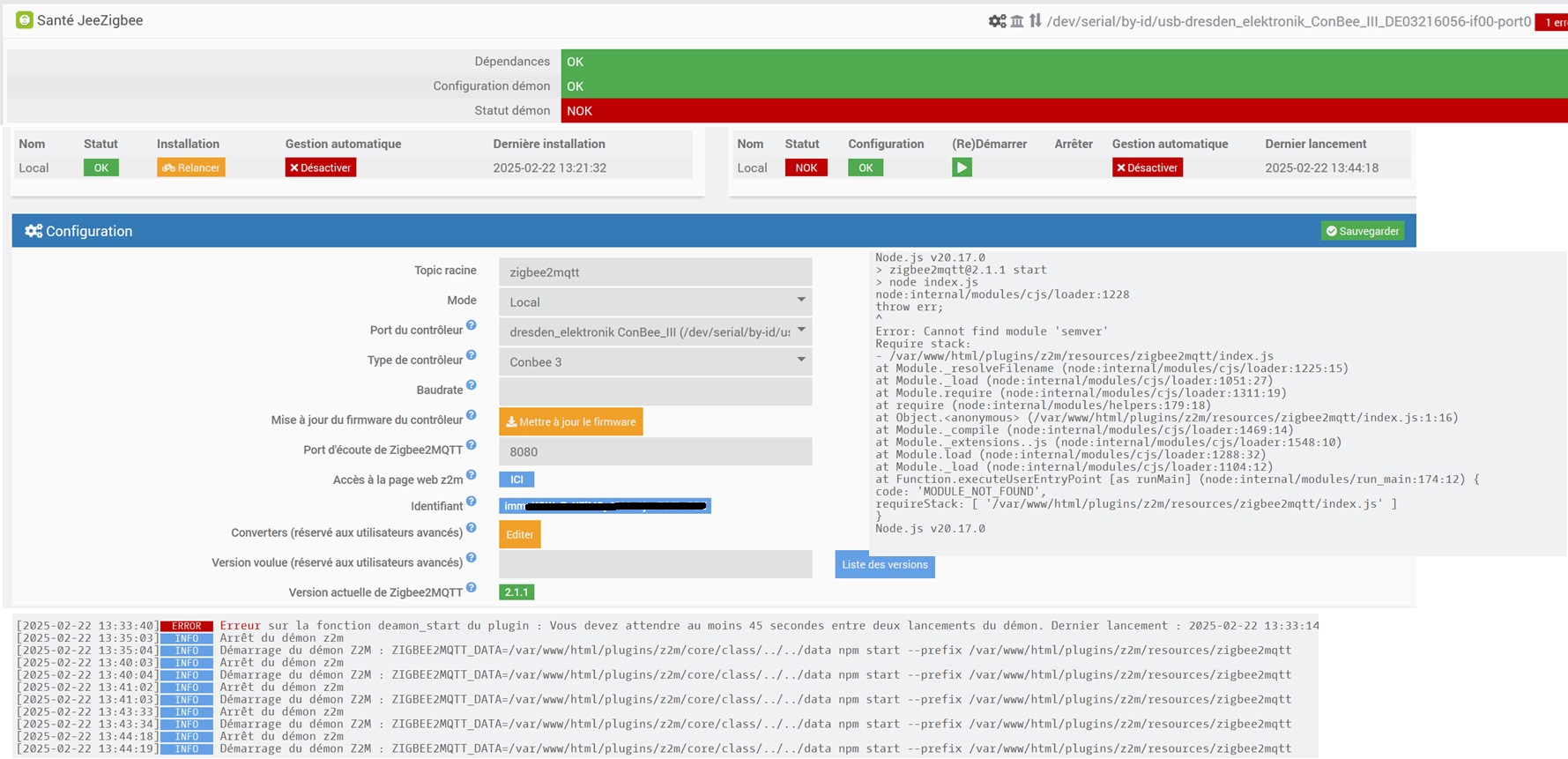Viewport: 1568px width, 759px height.
Task: Save configuration with the Sauvegarder button
Action: (1363, 231)
